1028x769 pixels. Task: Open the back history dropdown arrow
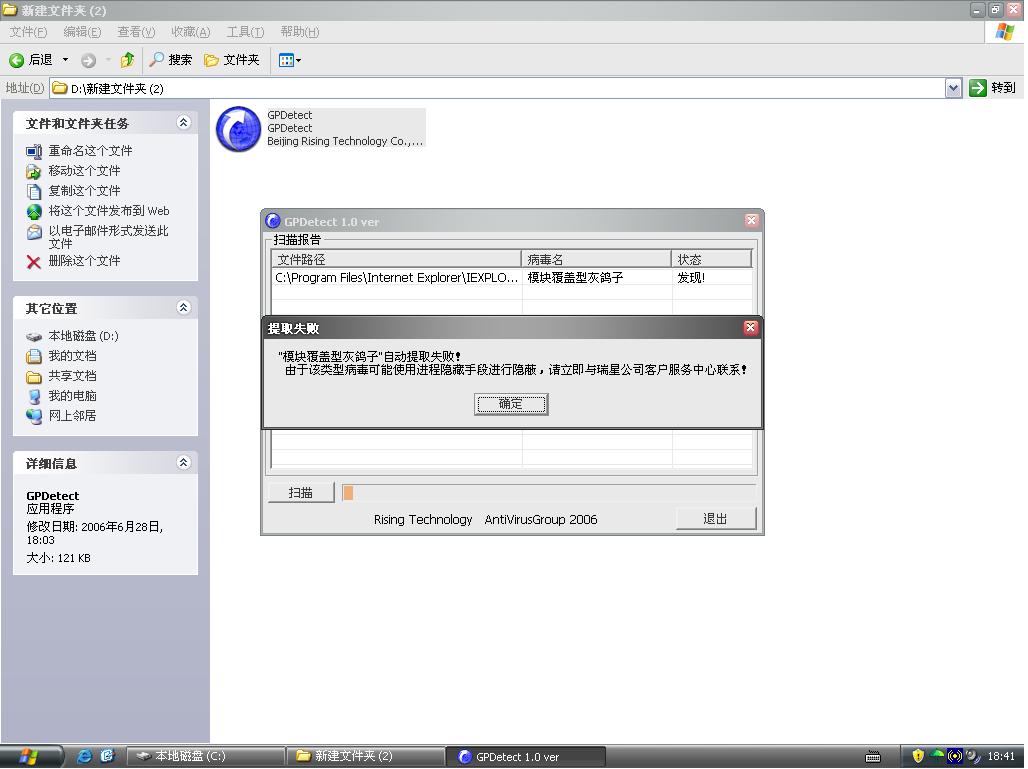pos(66,60)
